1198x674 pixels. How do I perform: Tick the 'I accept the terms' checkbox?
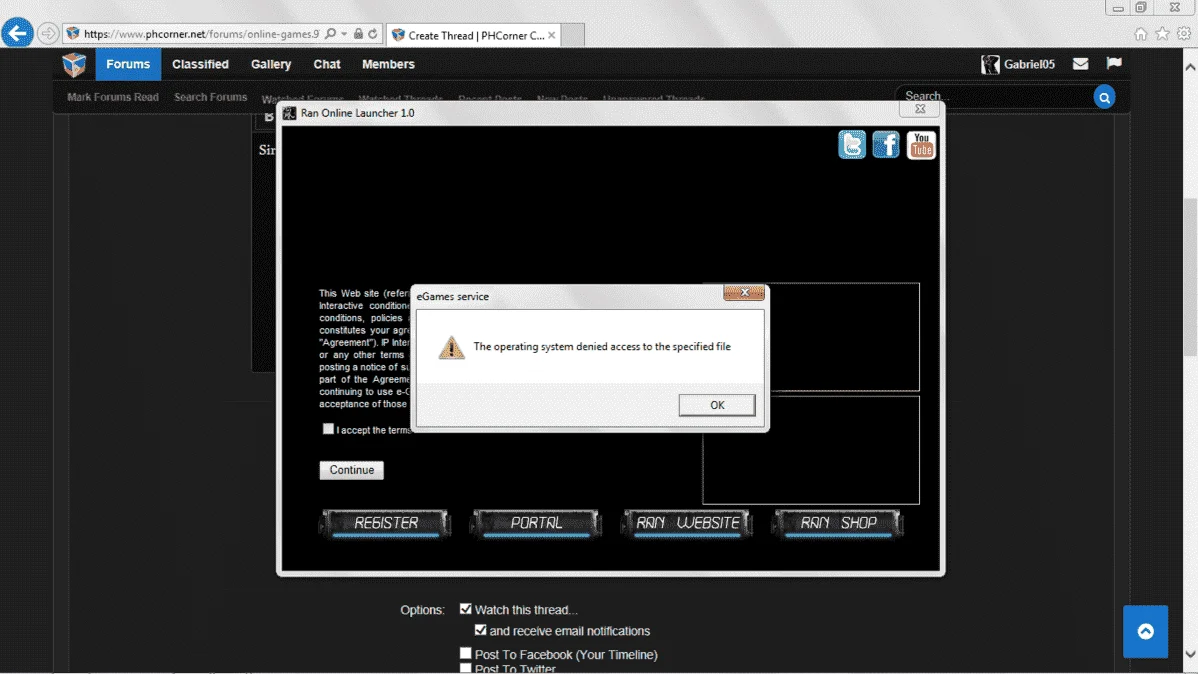point(329,429)
